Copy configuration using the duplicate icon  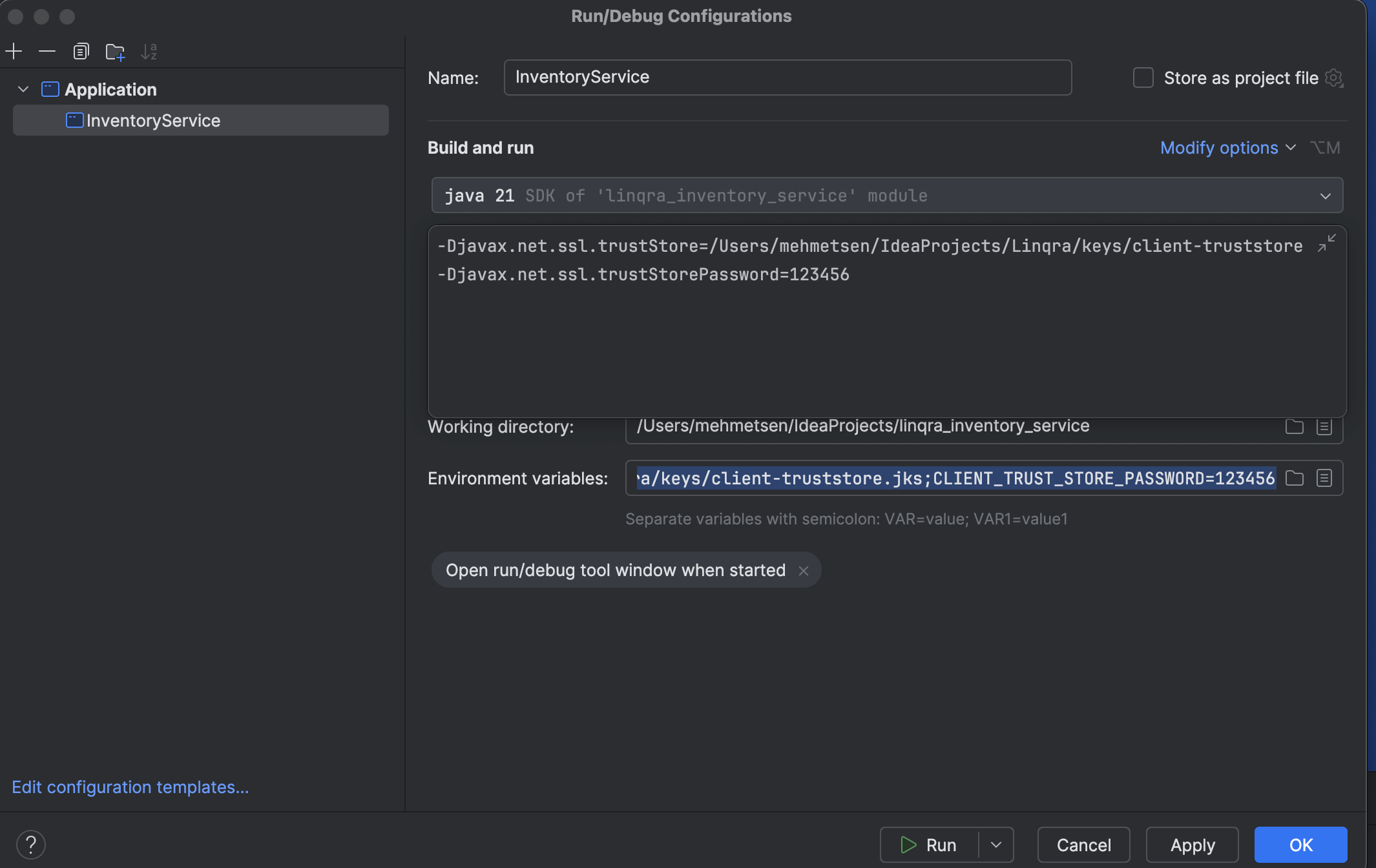coord(81,51)
